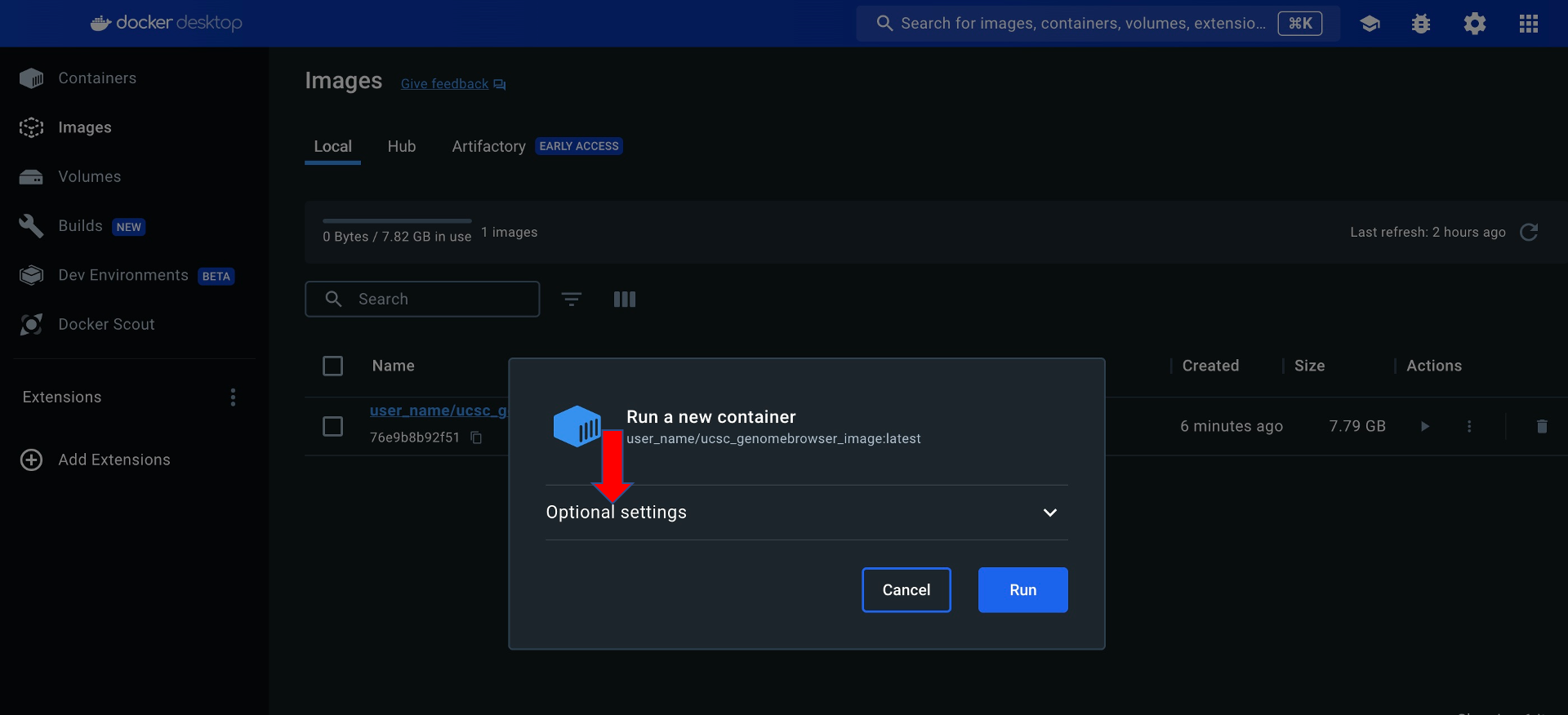Screen dimensions: 1568x715
Task: Select the ucsc image row checkbox
Action: pyautogui.click(x=333, y=426)
